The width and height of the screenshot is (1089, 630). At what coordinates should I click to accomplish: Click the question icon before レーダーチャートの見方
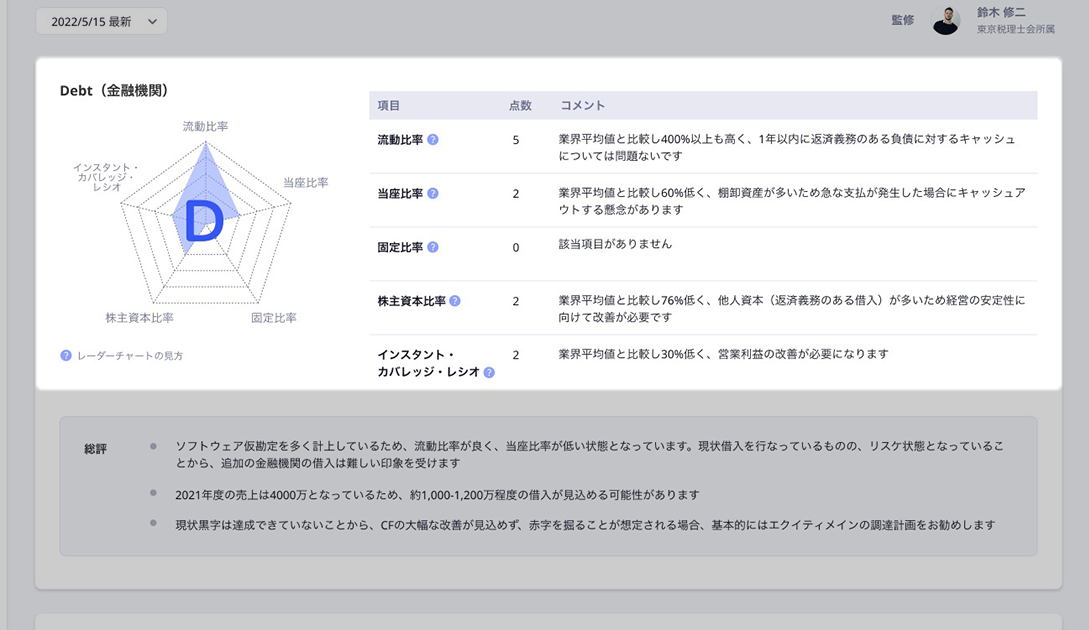pyautogui.click(x=66, y=355)
